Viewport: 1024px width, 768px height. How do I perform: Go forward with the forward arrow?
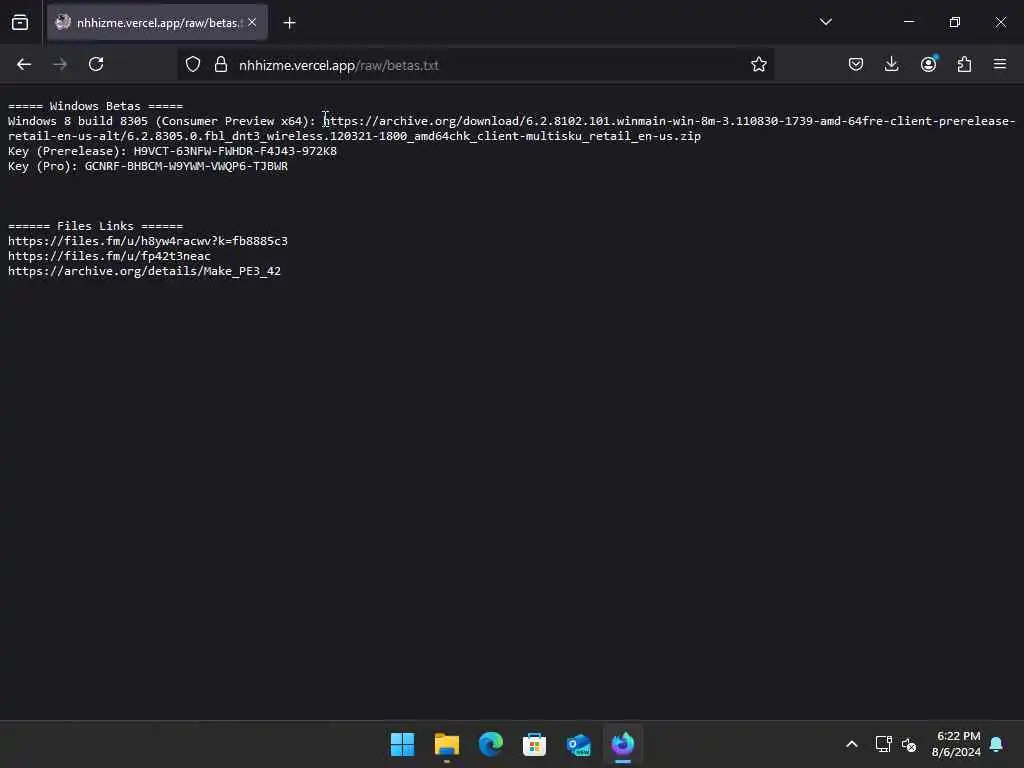point(60,64)
